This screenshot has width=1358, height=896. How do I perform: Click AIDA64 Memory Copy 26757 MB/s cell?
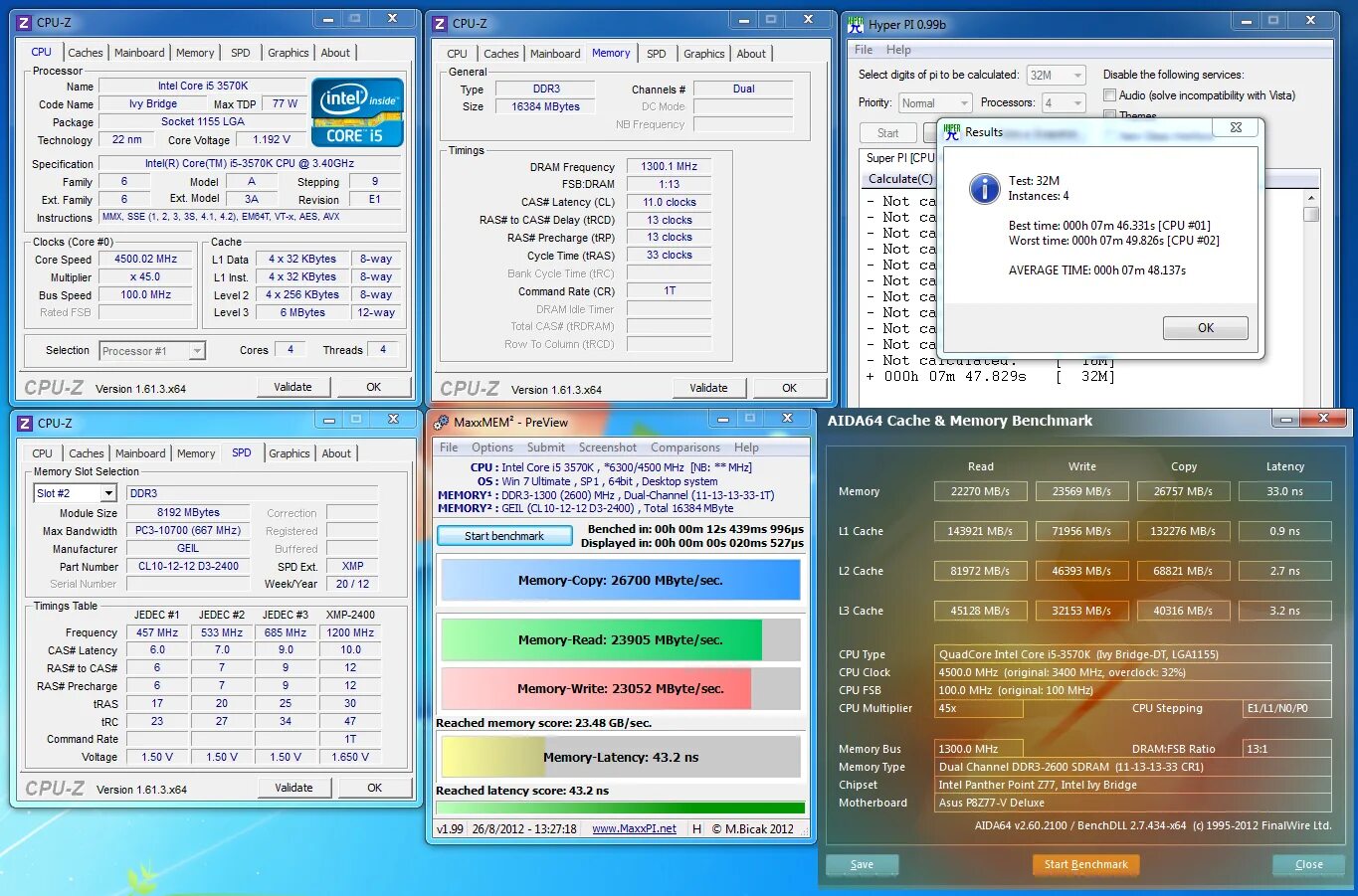[1183, 491]
